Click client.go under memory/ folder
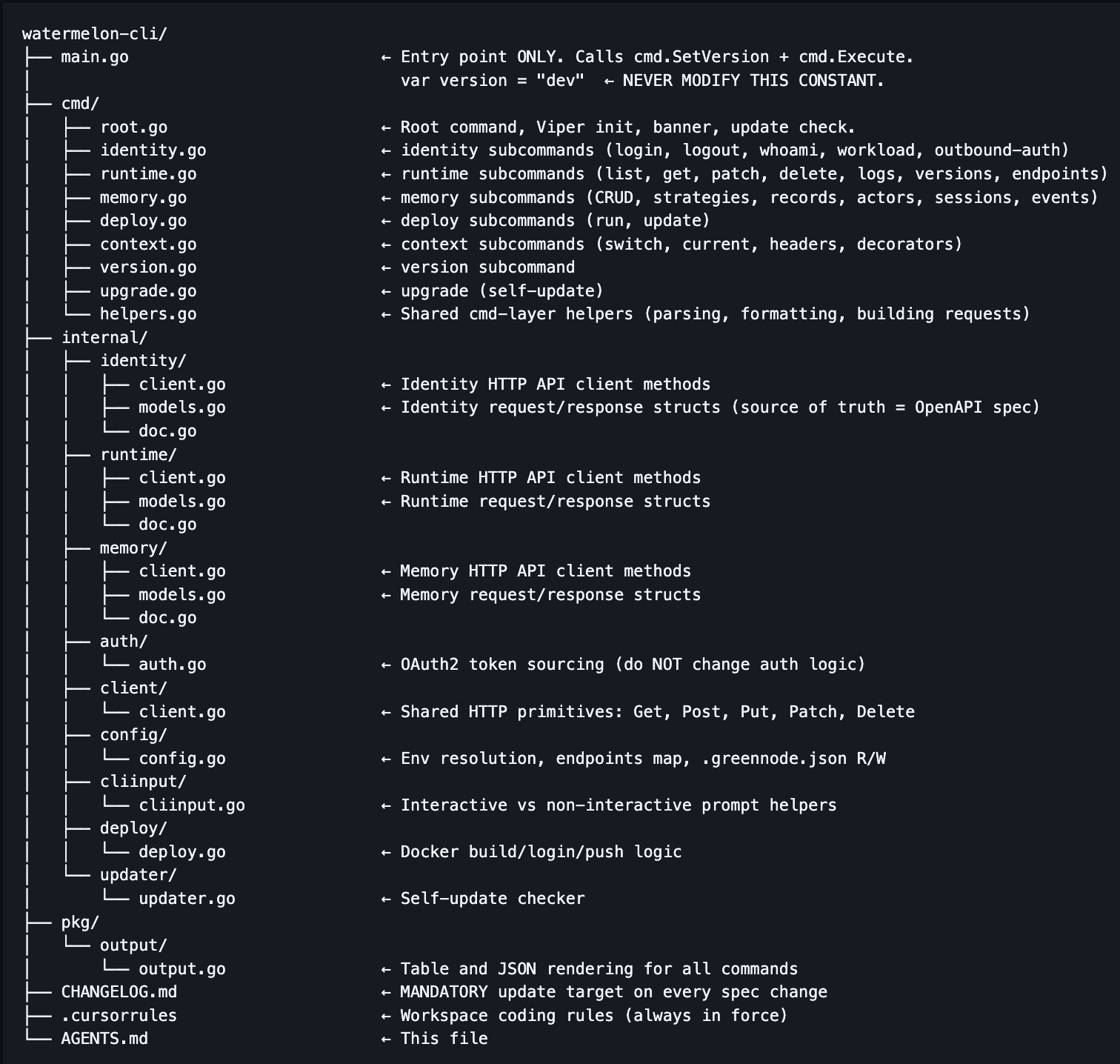This screenshot has height=1064, width=1120. (182, 571)
